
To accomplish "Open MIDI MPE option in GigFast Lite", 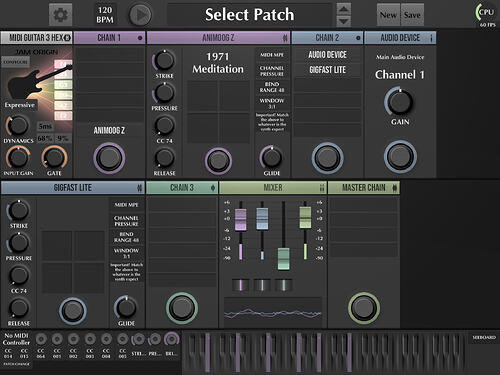I will tap(126, 205).
